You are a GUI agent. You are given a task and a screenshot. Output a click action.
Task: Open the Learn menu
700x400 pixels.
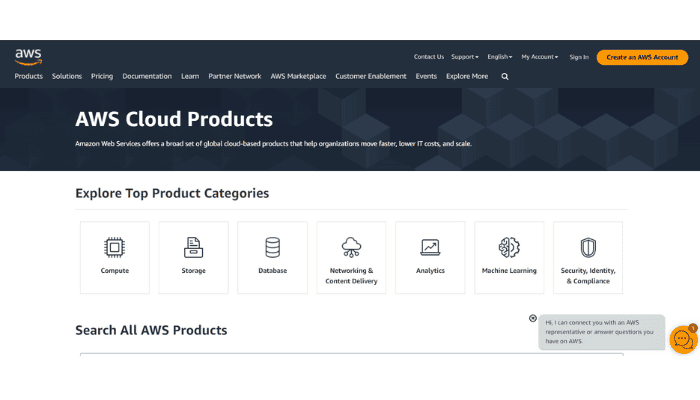190,76
